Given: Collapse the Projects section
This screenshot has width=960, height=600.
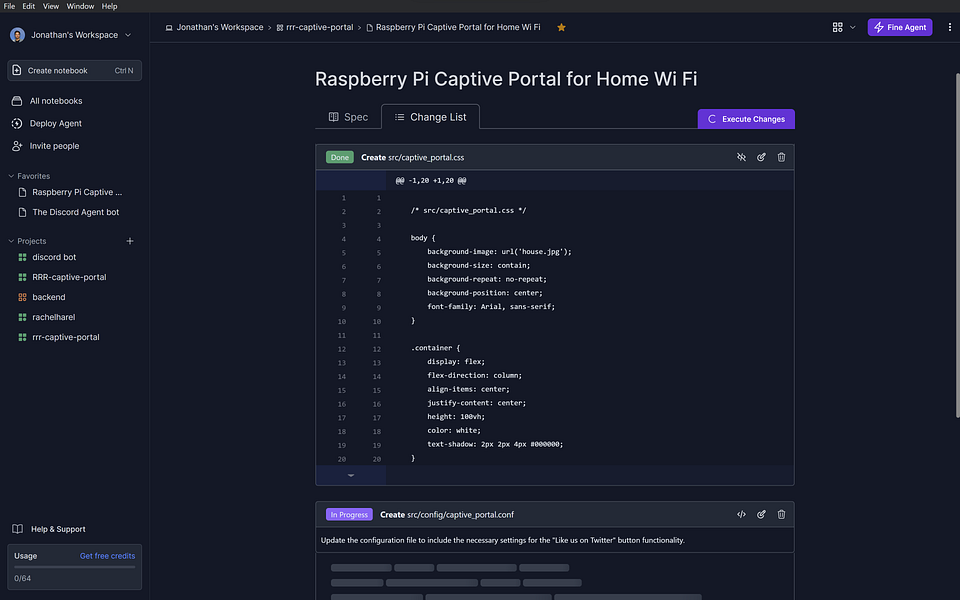Looking at the screenshot, I should click(x=11, y=241).
